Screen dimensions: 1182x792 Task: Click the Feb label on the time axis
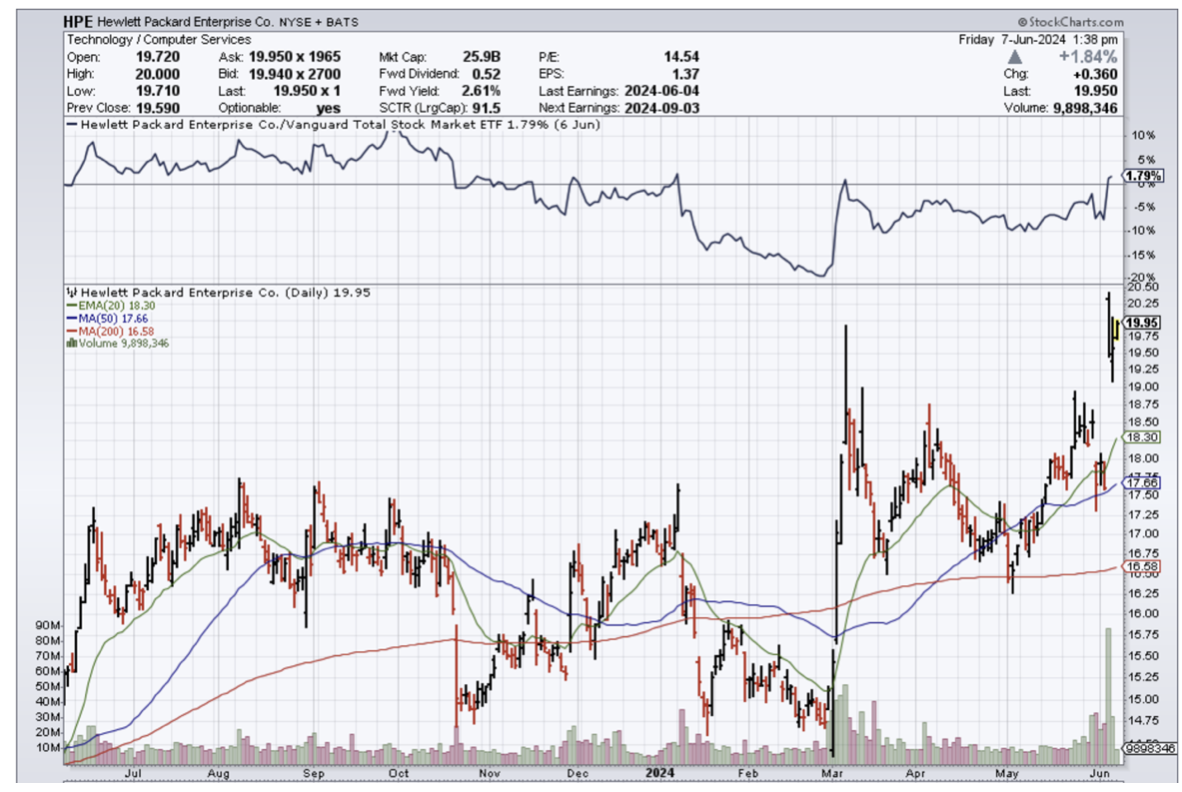point(748,773)
